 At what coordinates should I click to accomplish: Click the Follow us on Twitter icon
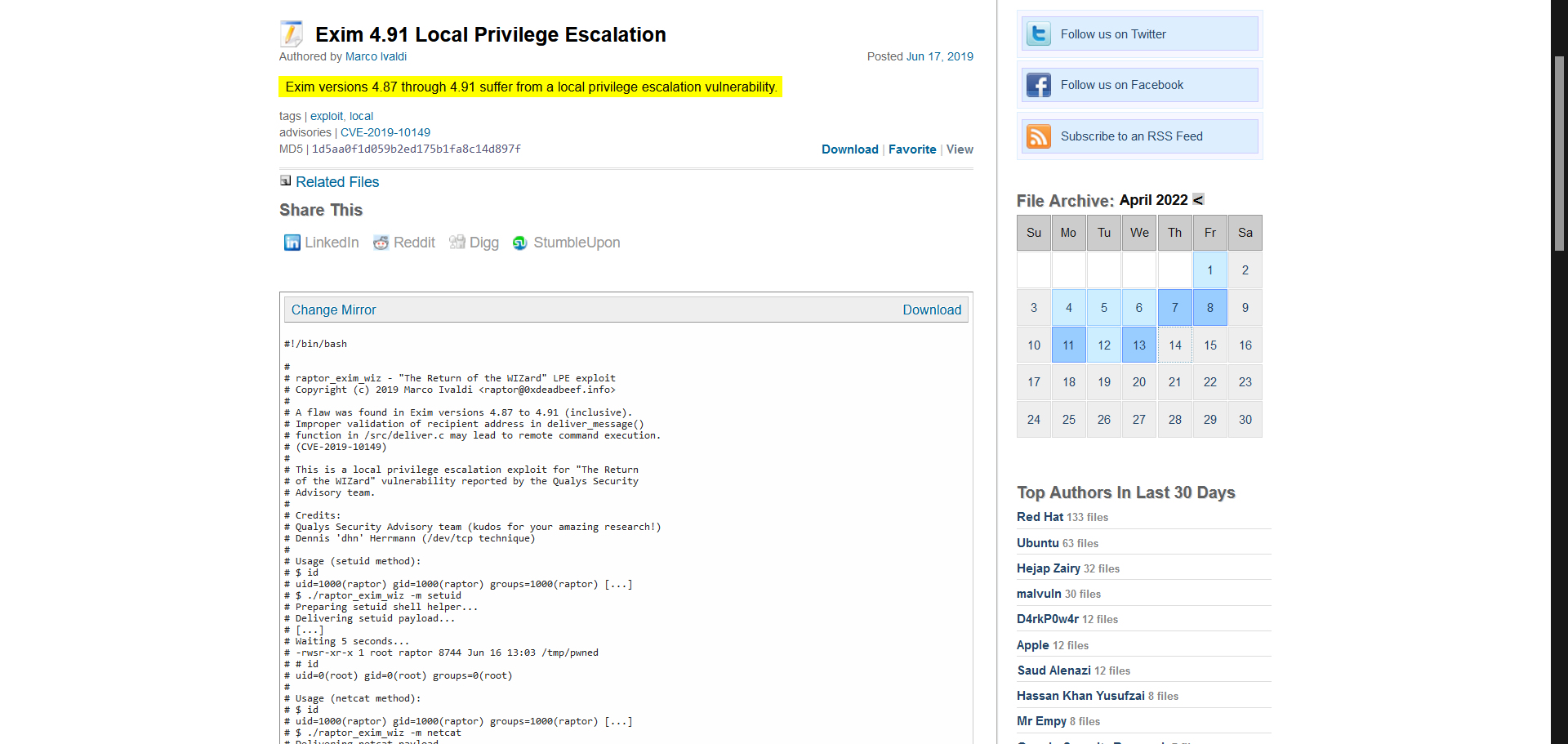pyautogui.click(x=1039, y=33)
